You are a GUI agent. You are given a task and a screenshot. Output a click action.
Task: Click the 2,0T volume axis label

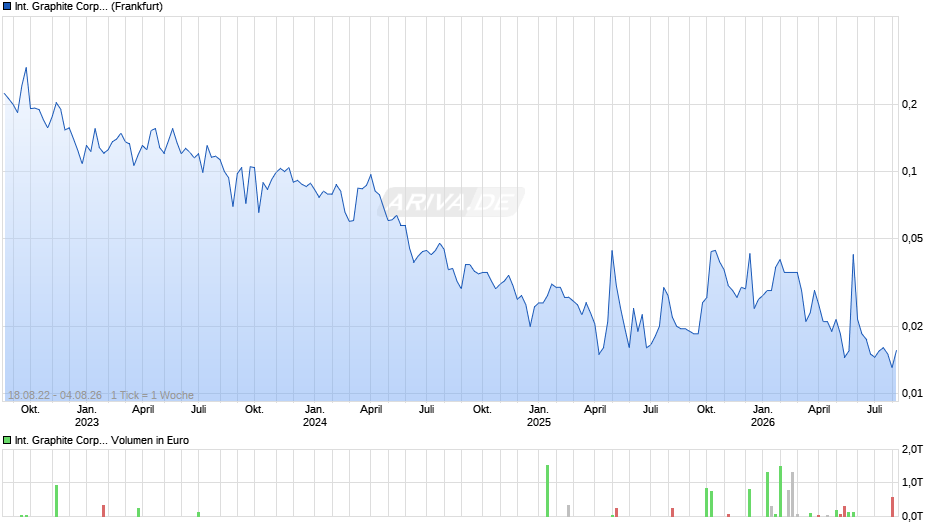pyautogui.click(x=912, y=449)
